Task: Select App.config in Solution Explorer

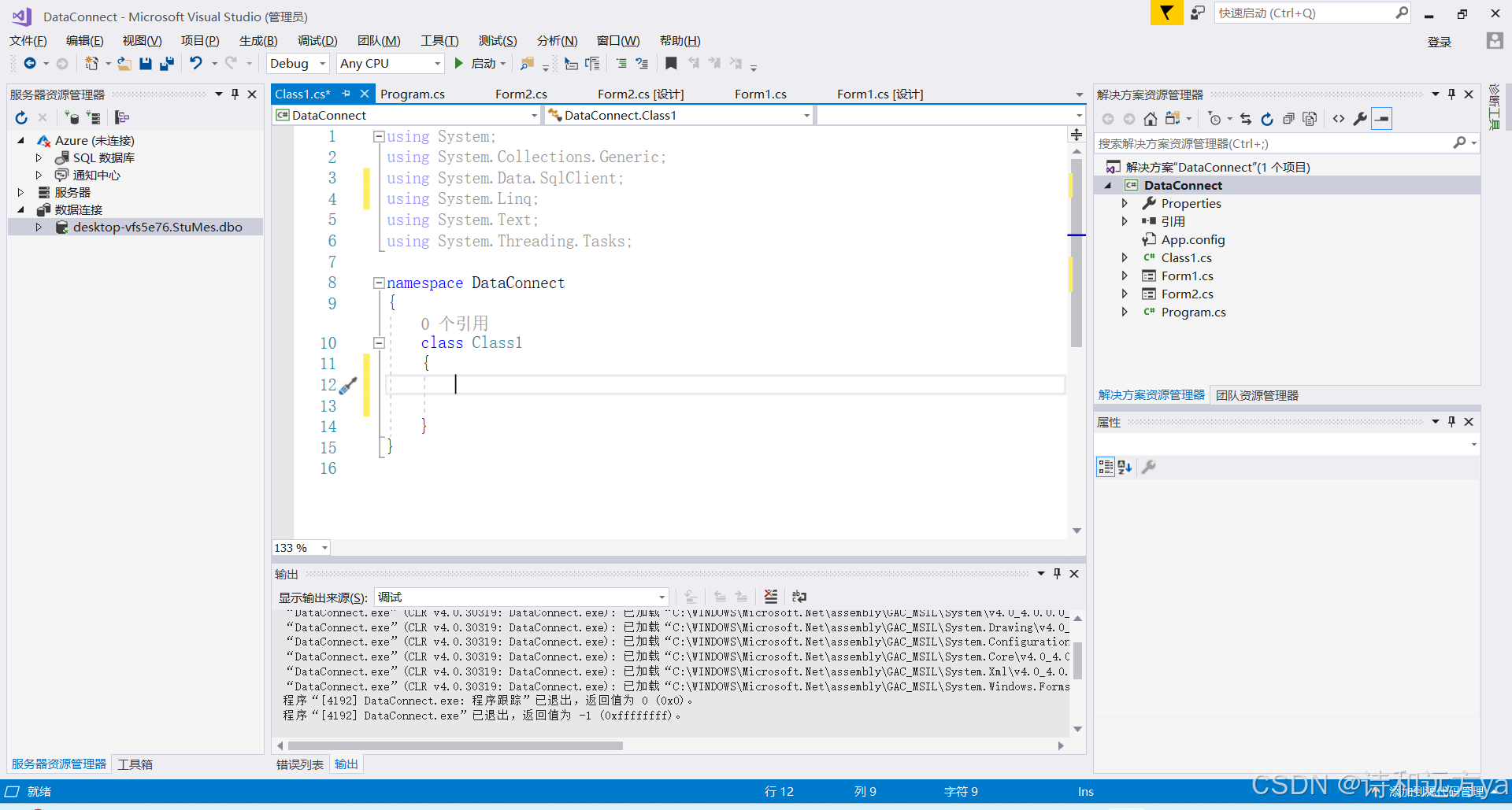Action: 1193,240
